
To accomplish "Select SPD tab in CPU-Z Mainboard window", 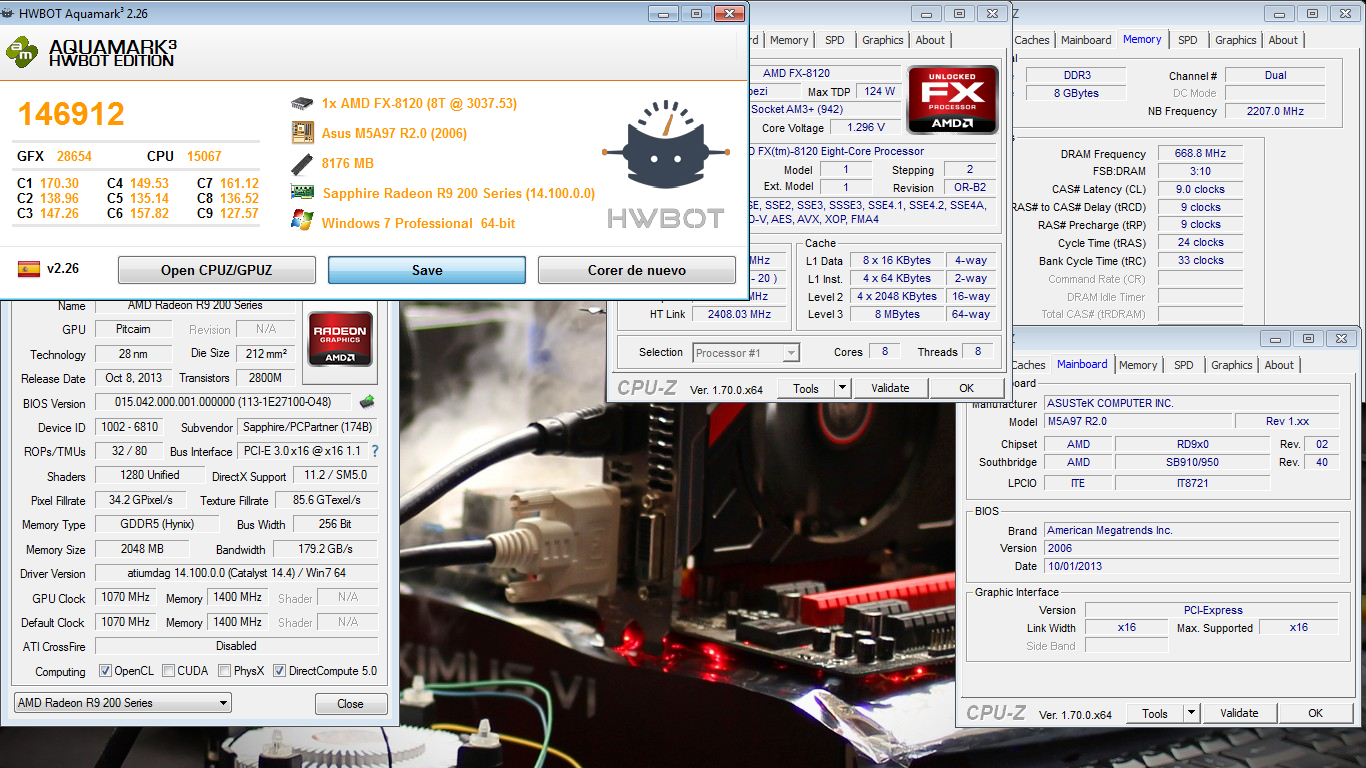I will [x=1183, y=365].
